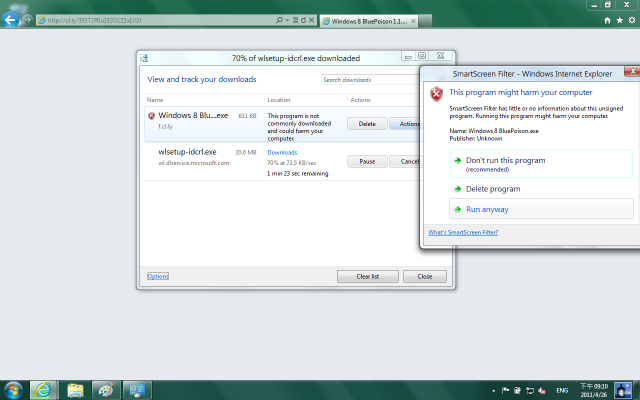Go back with the browser Back arrow
Image resolution: width=640 pixels, height=400 pixels.
pyautogui.click(x=10, y=19)
